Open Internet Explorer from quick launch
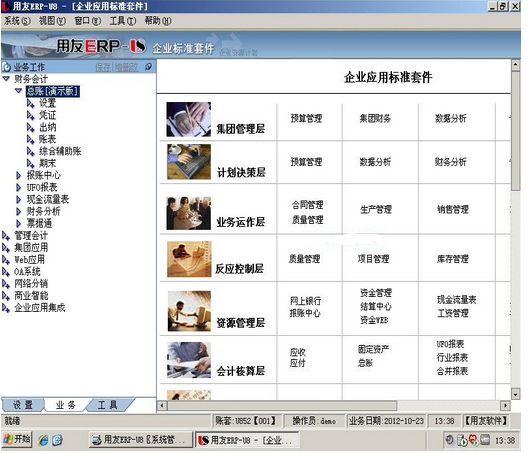The image size is (528, 453). 43,440
